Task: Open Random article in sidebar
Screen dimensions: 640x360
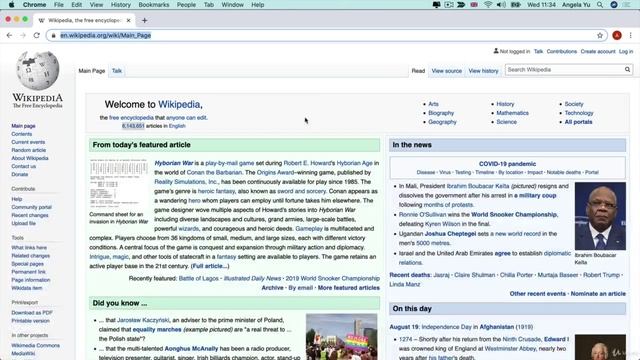Action: (x=29, y=150)
